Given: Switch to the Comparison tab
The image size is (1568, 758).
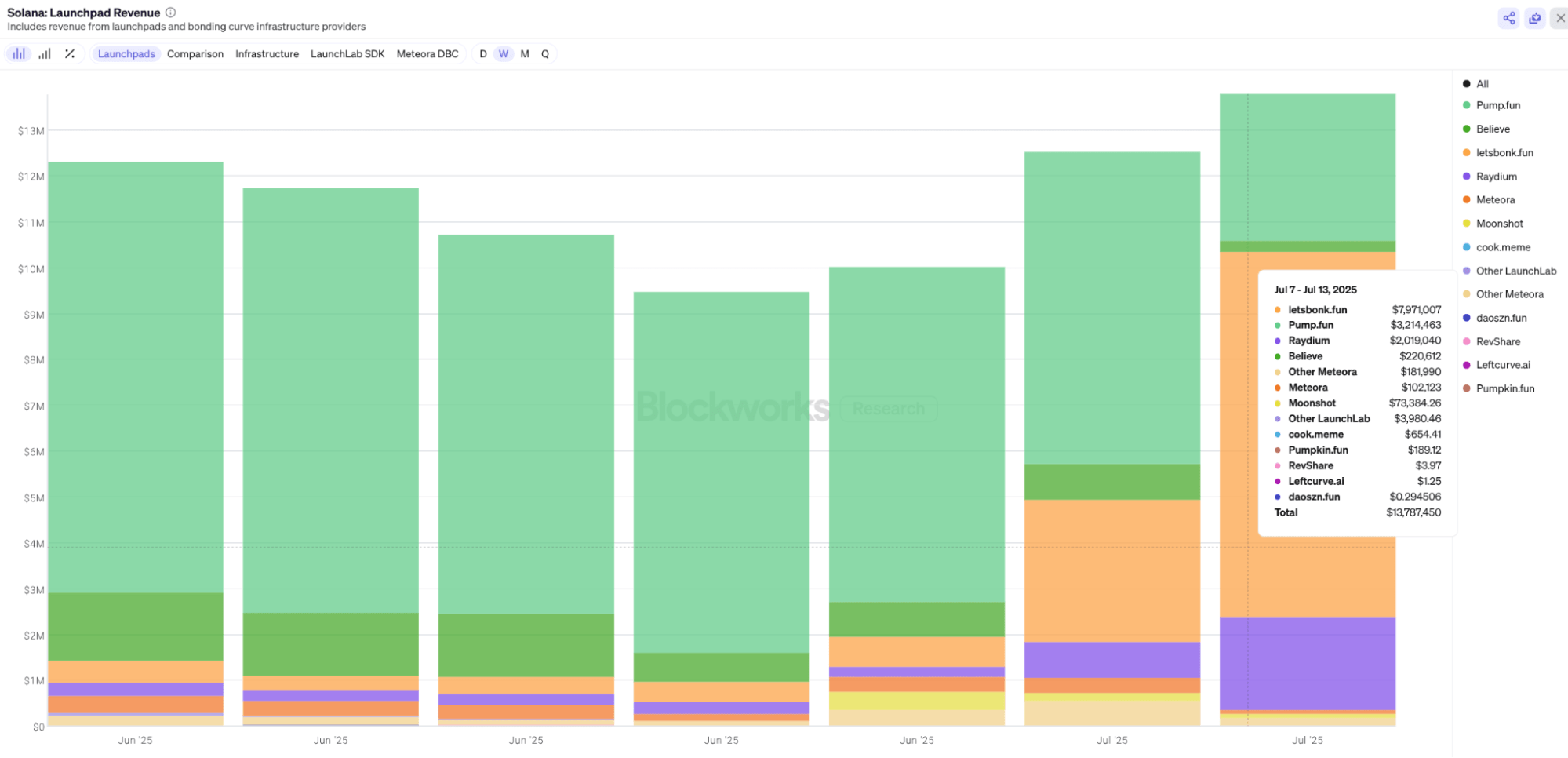Looking at the screenshot, I should [x=195, y=54].
